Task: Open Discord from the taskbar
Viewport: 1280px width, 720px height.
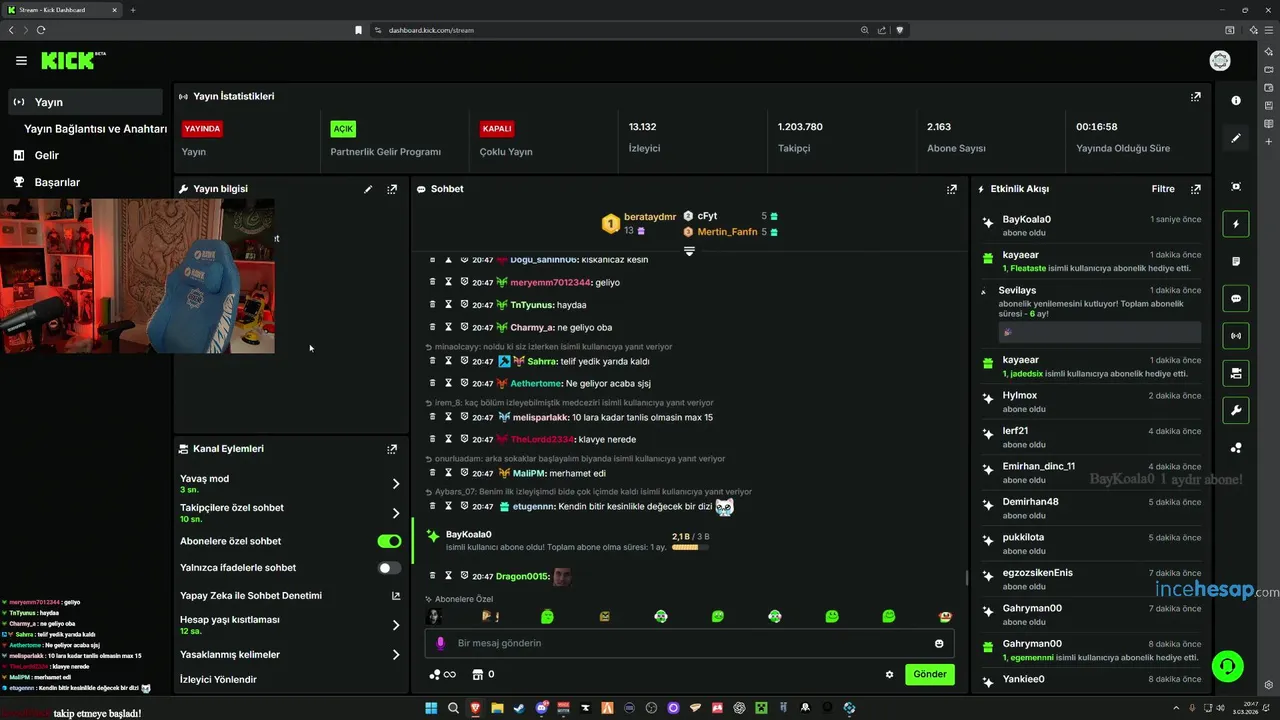Action: [541, 708]
